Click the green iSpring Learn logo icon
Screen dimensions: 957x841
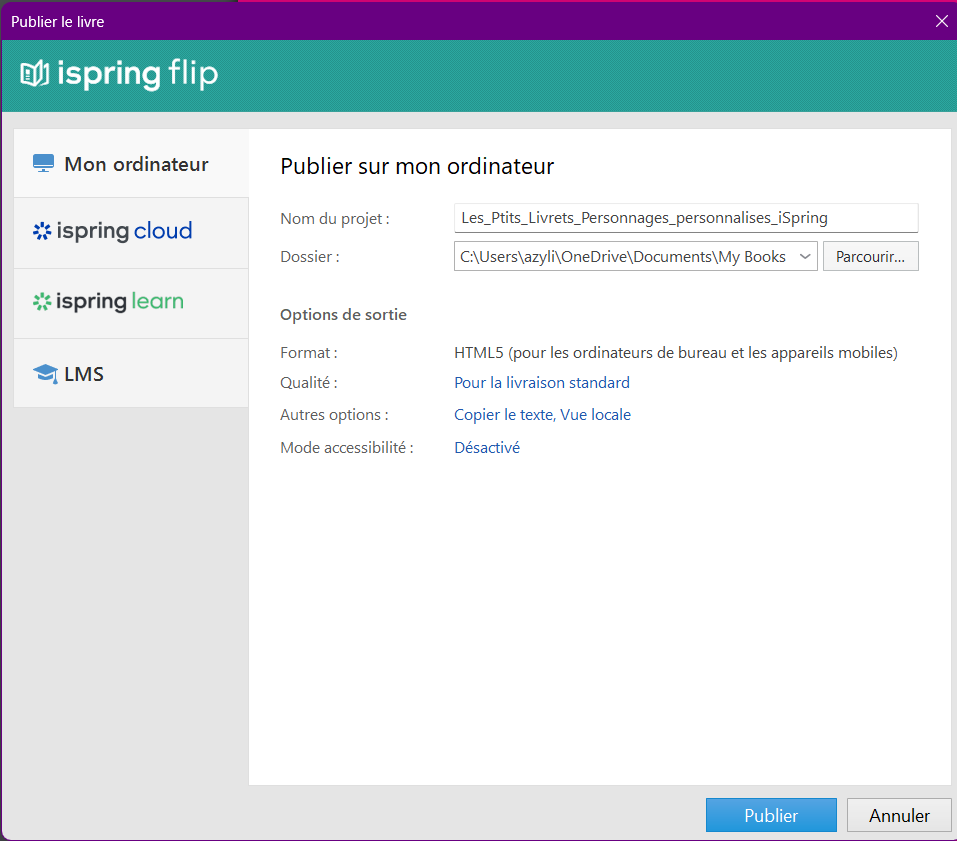41,302
